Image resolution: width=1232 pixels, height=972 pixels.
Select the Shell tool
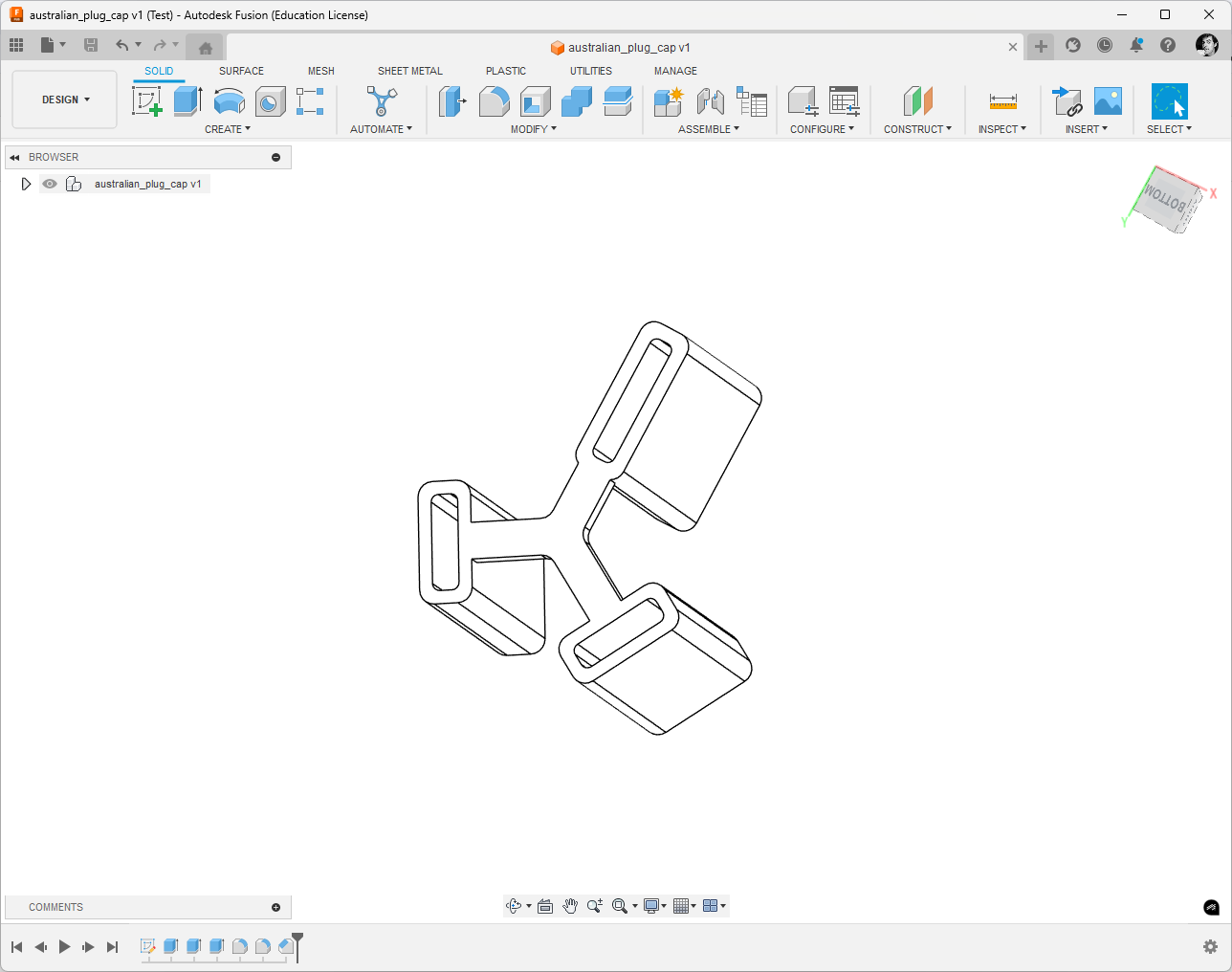[536, 100]
